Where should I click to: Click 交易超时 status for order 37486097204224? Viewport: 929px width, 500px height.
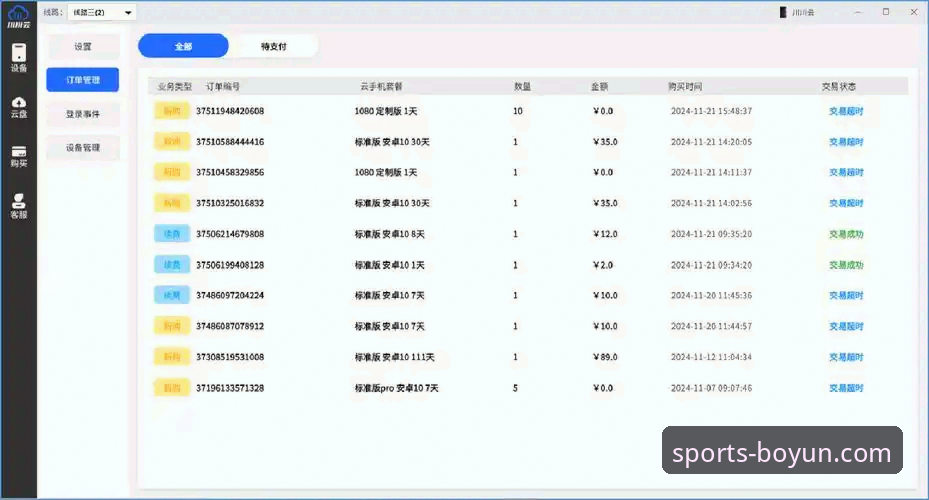pyautogui.click(x=846, y=295)
